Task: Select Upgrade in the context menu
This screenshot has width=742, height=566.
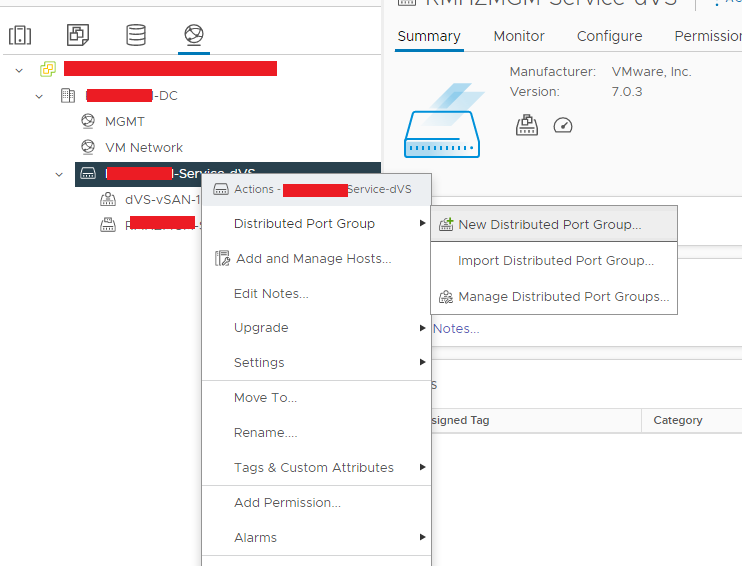Action: 316,327
